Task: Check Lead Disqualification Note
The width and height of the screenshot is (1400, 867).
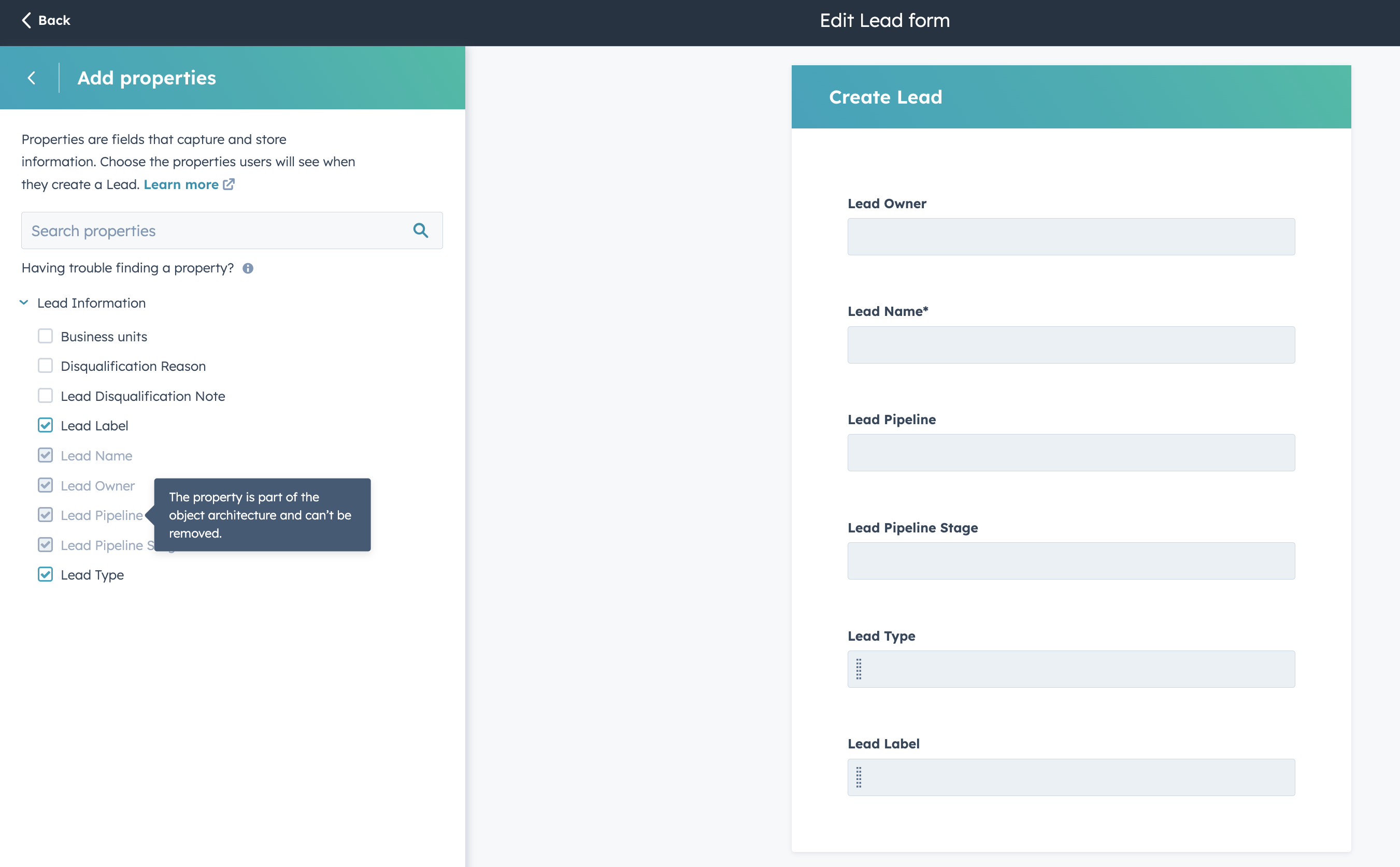Action: click(x=45, y=395)
